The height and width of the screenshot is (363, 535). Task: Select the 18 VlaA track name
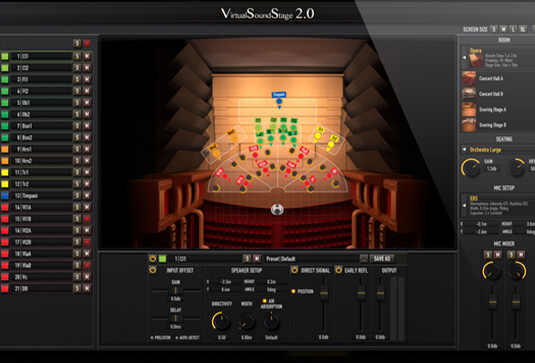point(42,253)
